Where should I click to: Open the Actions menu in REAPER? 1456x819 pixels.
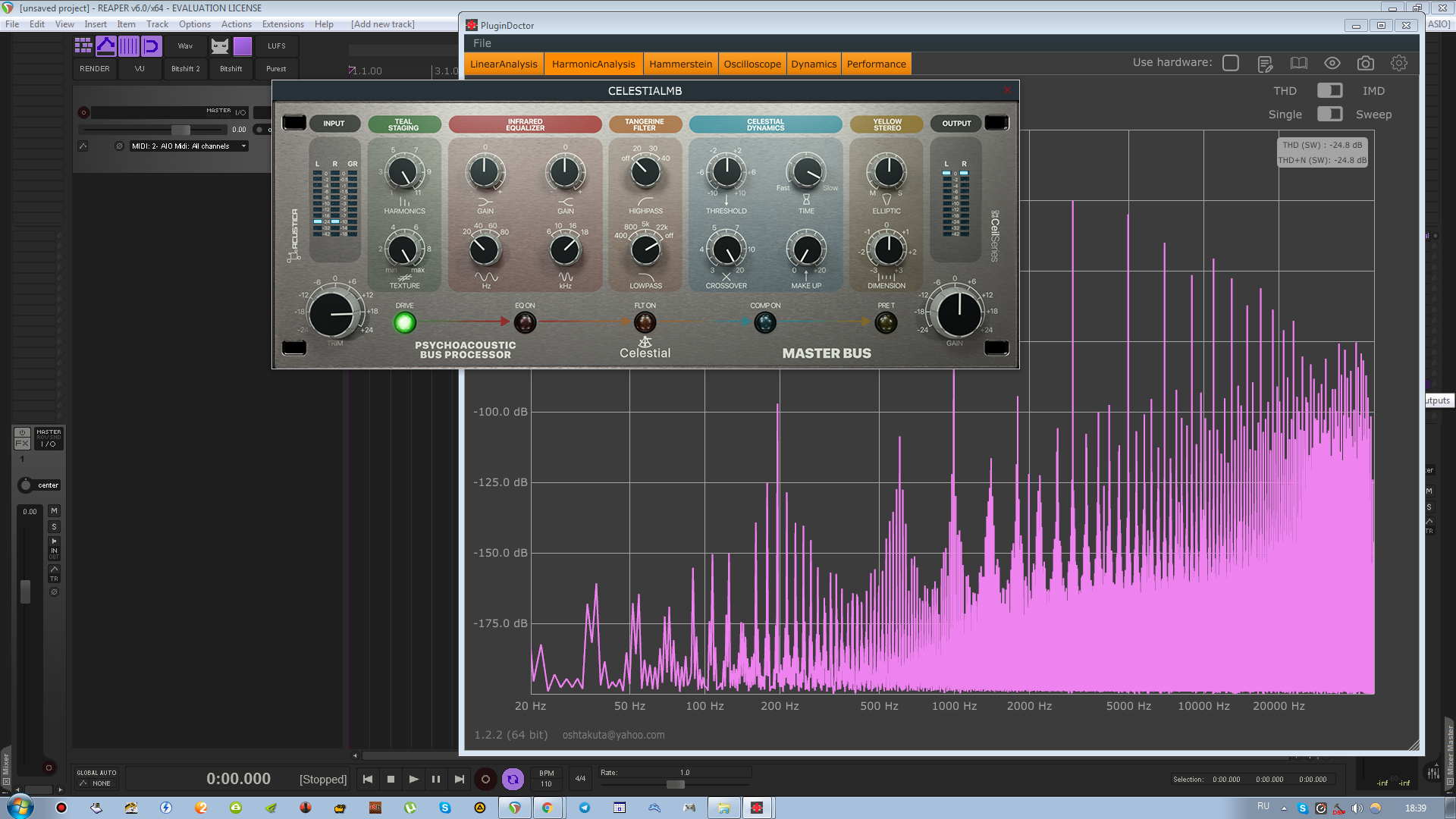click(x=237, y=24)
